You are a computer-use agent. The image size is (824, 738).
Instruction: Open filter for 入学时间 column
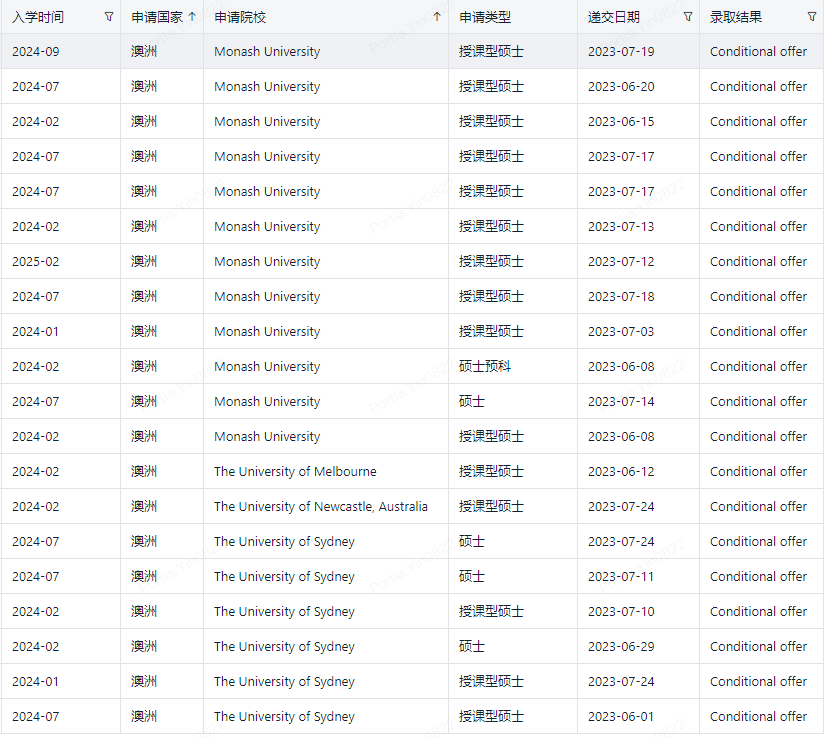coord(109,17)
